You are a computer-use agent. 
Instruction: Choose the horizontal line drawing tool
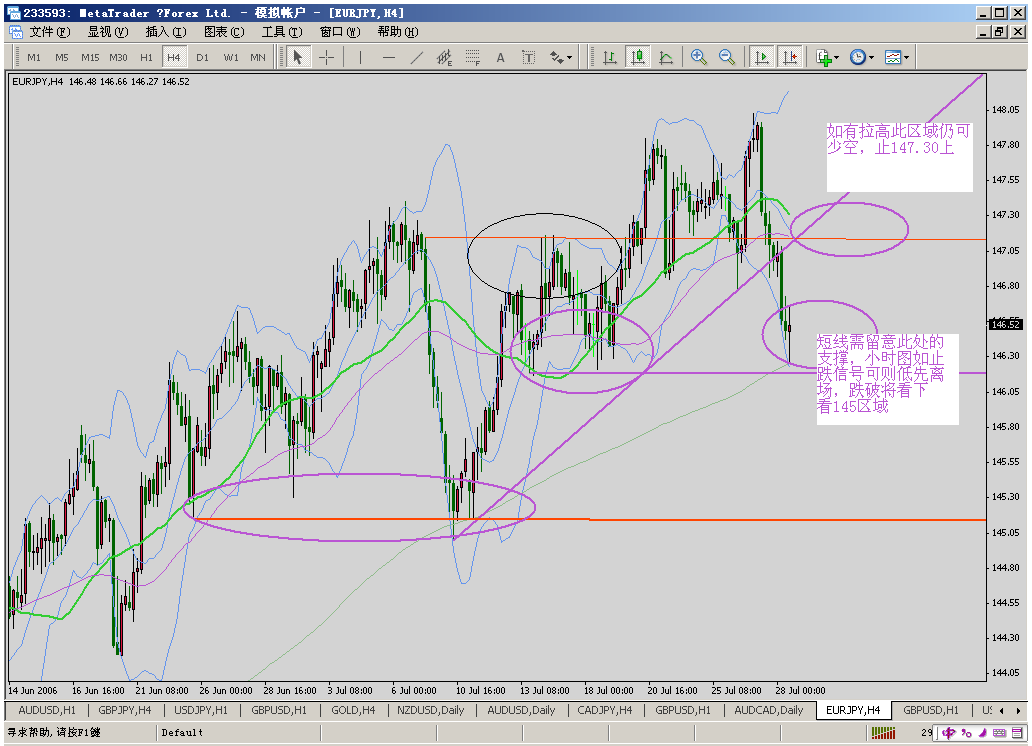(389, 58)
